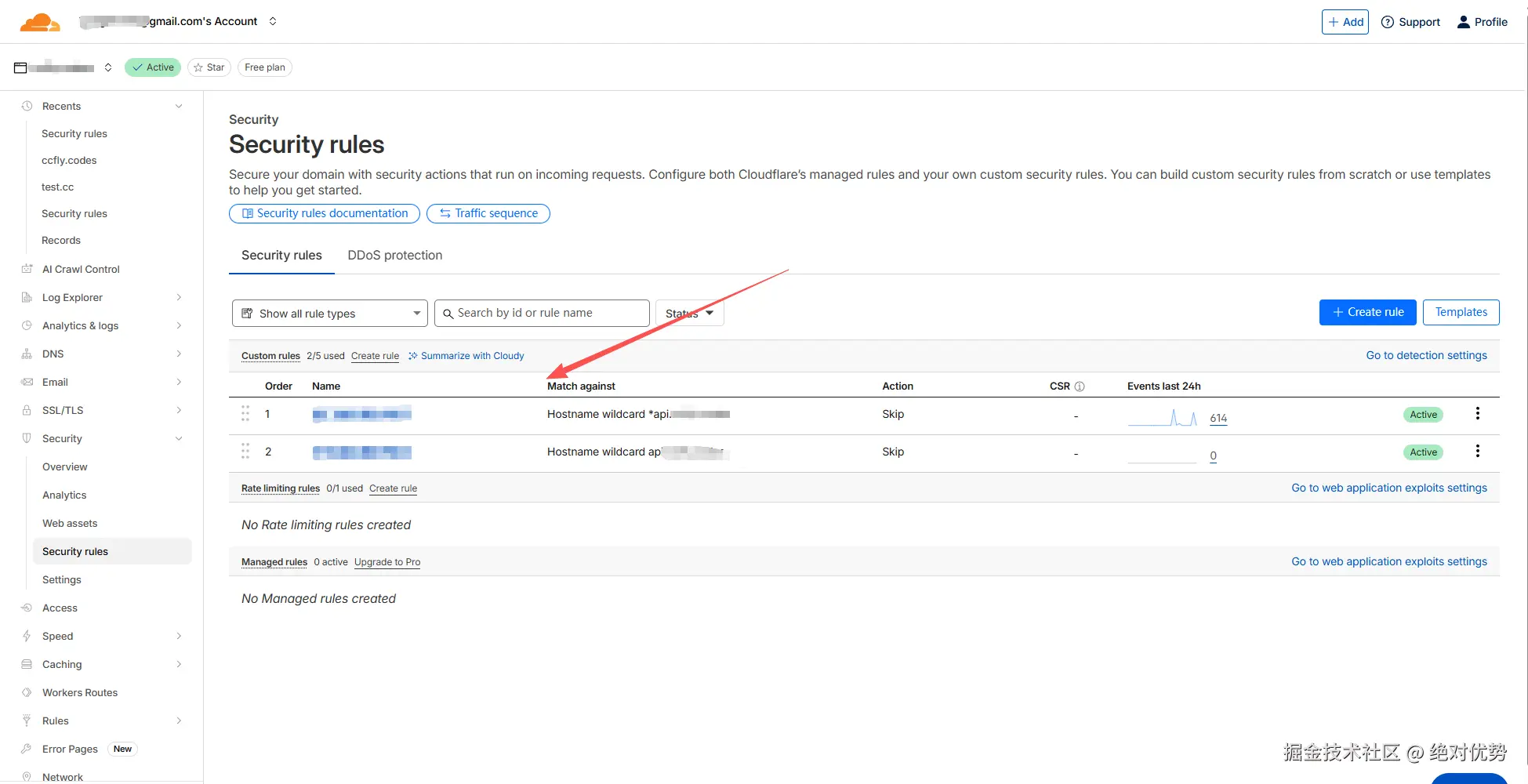Open the domain switcher arrows
Image resolution: width=1528 pixels, height=784 pixels.
click(108, 67)
